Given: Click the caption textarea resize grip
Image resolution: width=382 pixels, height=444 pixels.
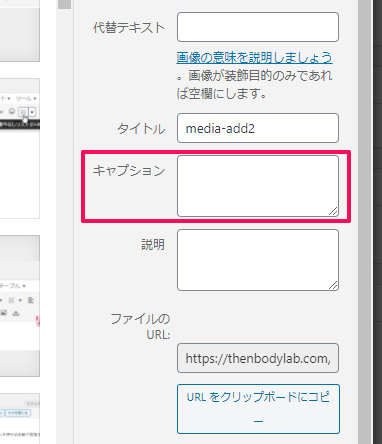Looking at the screenshot, I should coord(333,211).
